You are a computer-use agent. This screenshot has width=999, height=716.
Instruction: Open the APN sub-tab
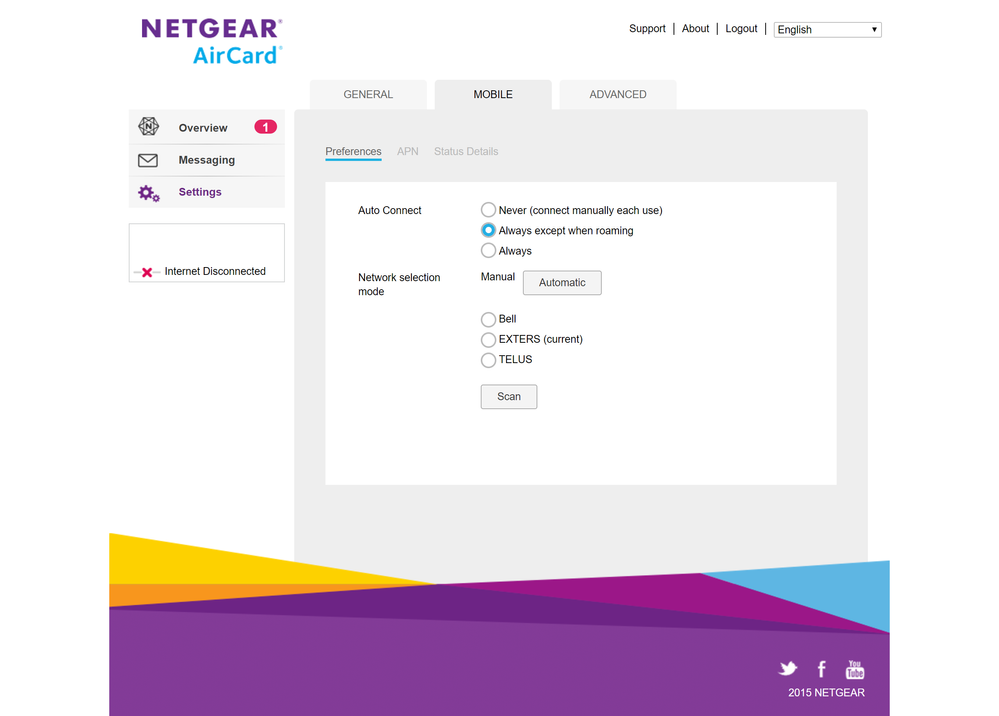[408, 152]
